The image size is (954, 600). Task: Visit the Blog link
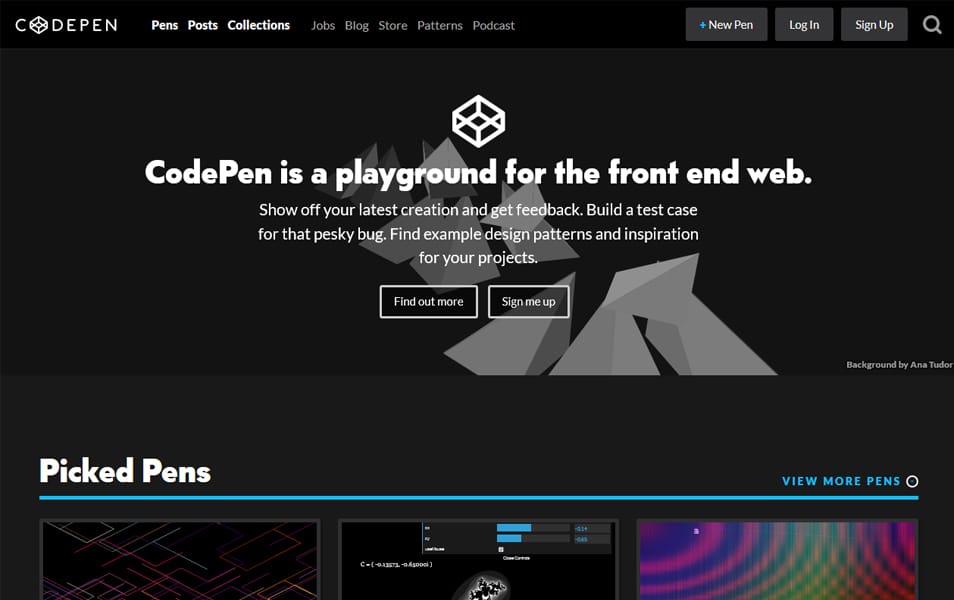pos(357,25)
